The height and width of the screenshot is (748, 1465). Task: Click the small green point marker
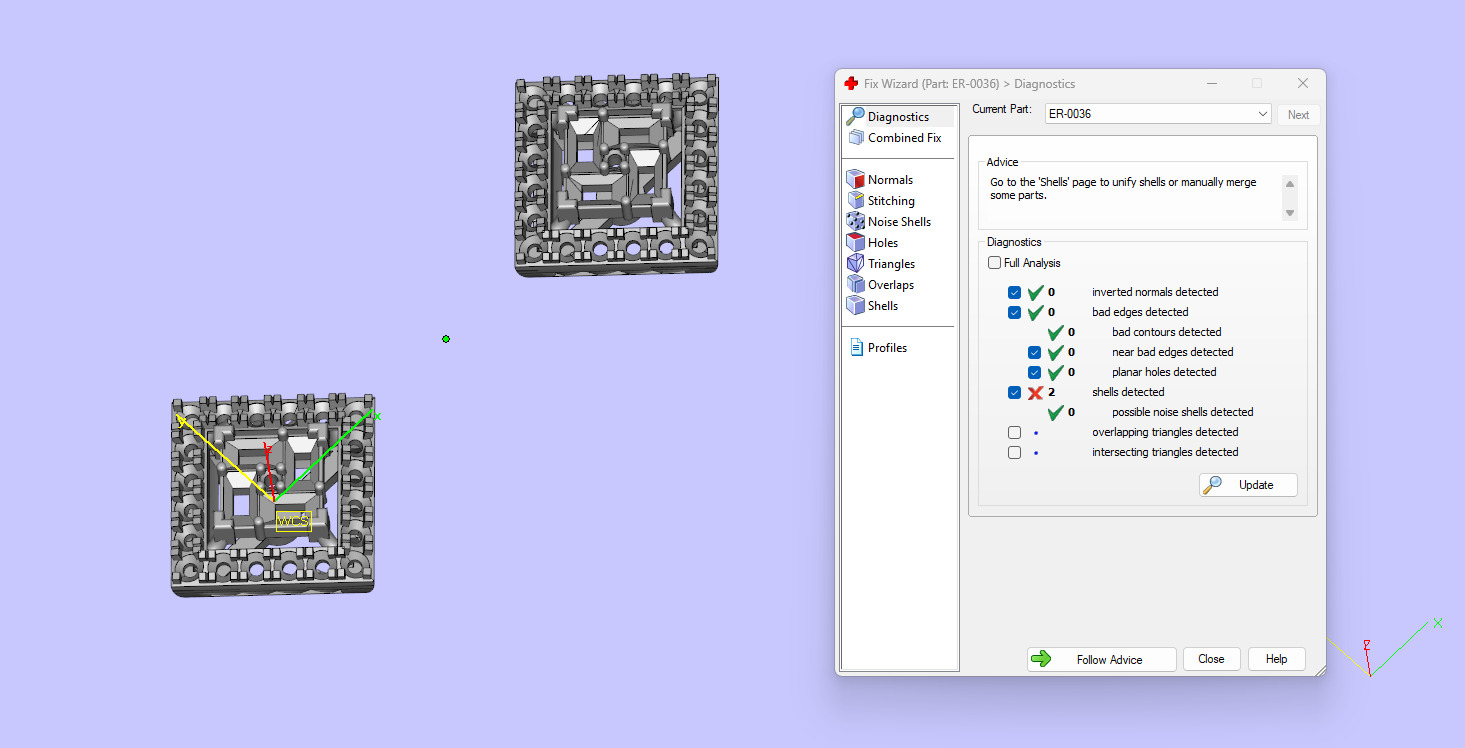click(446, 339)
